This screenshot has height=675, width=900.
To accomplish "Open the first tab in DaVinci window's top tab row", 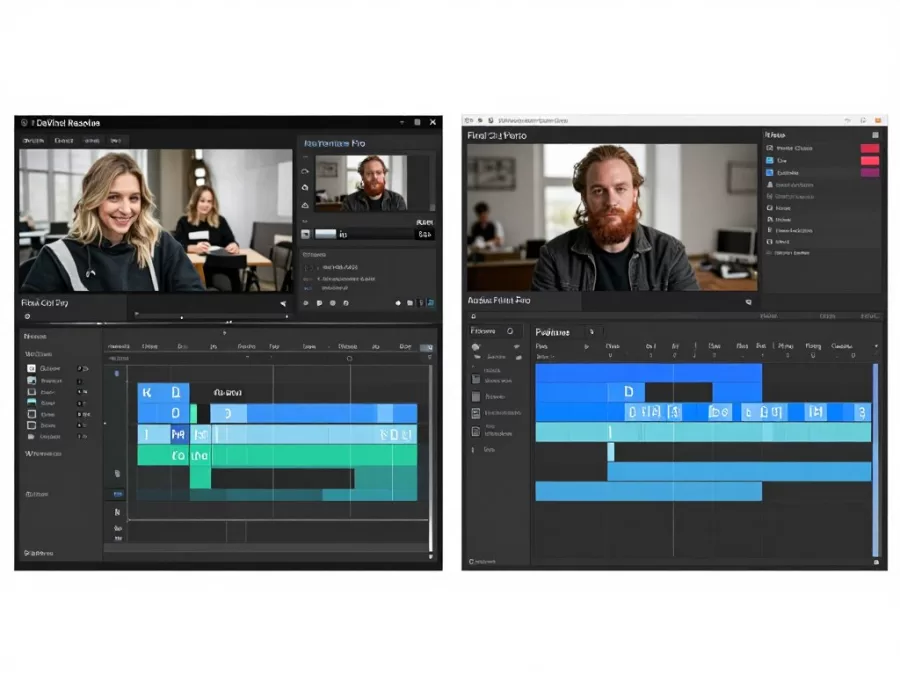I will point(33,141).
